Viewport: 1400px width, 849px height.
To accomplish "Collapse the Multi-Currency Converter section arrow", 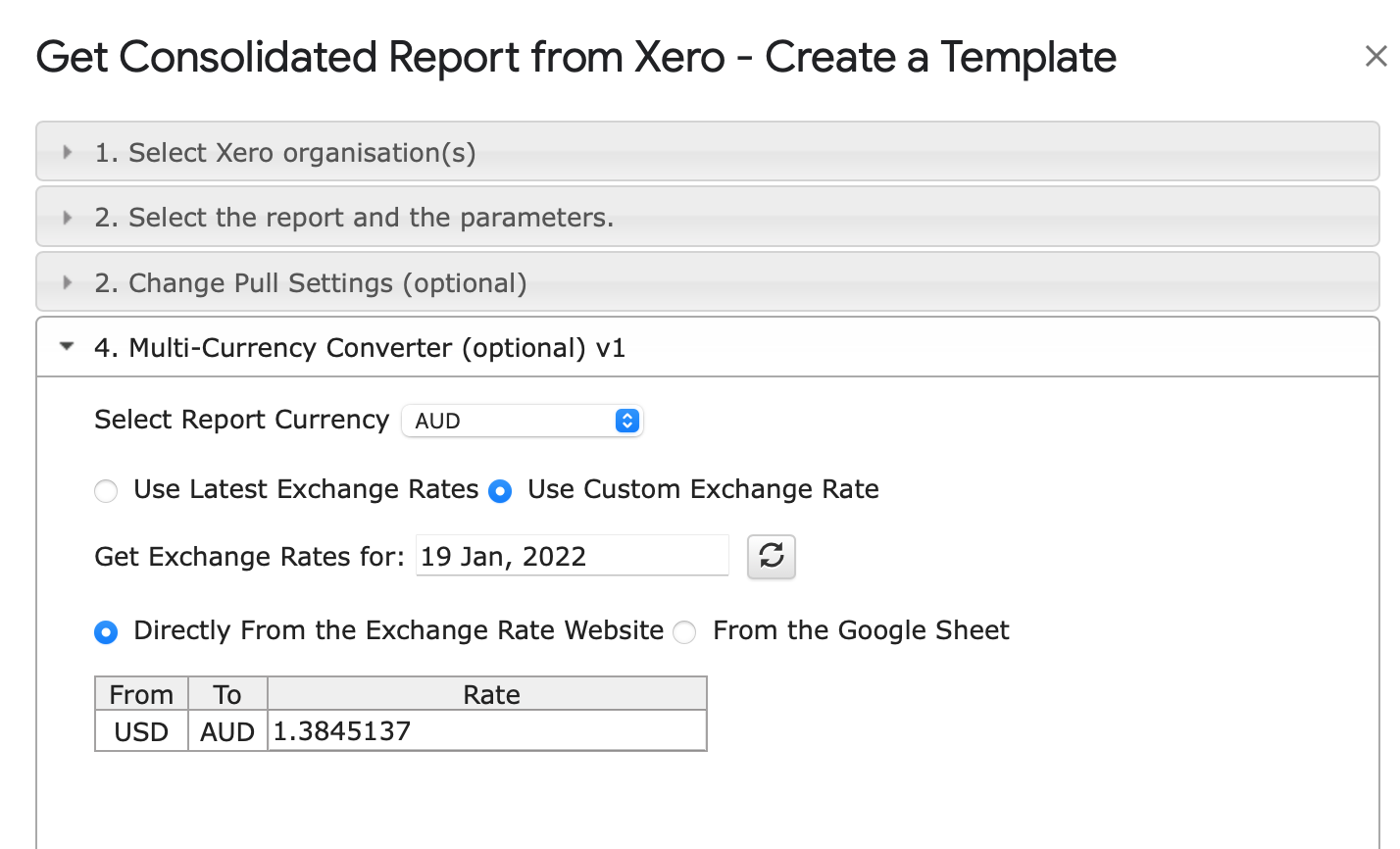I will (x=67, y=347).
